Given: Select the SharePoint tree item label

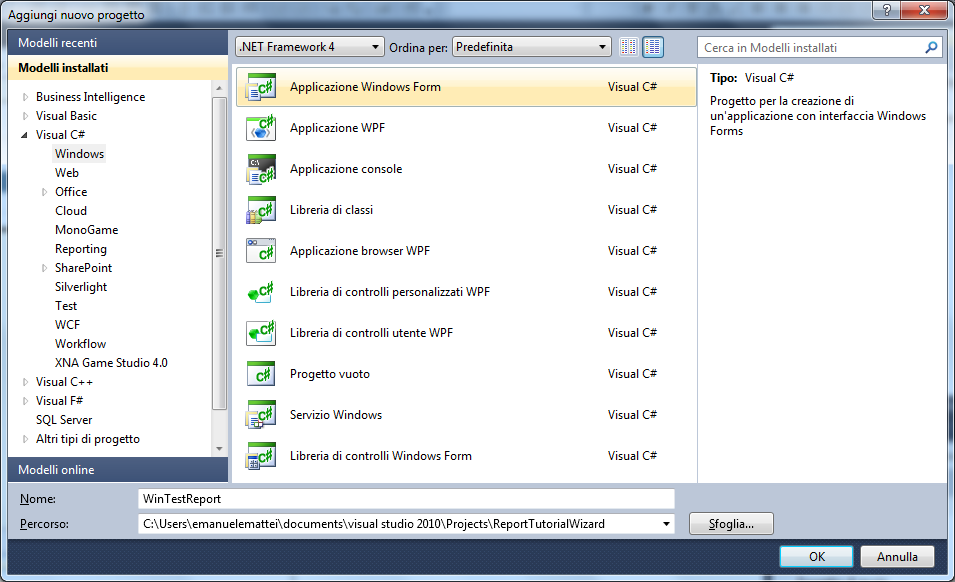Looking at the screenshot, I should pos(83,268).
